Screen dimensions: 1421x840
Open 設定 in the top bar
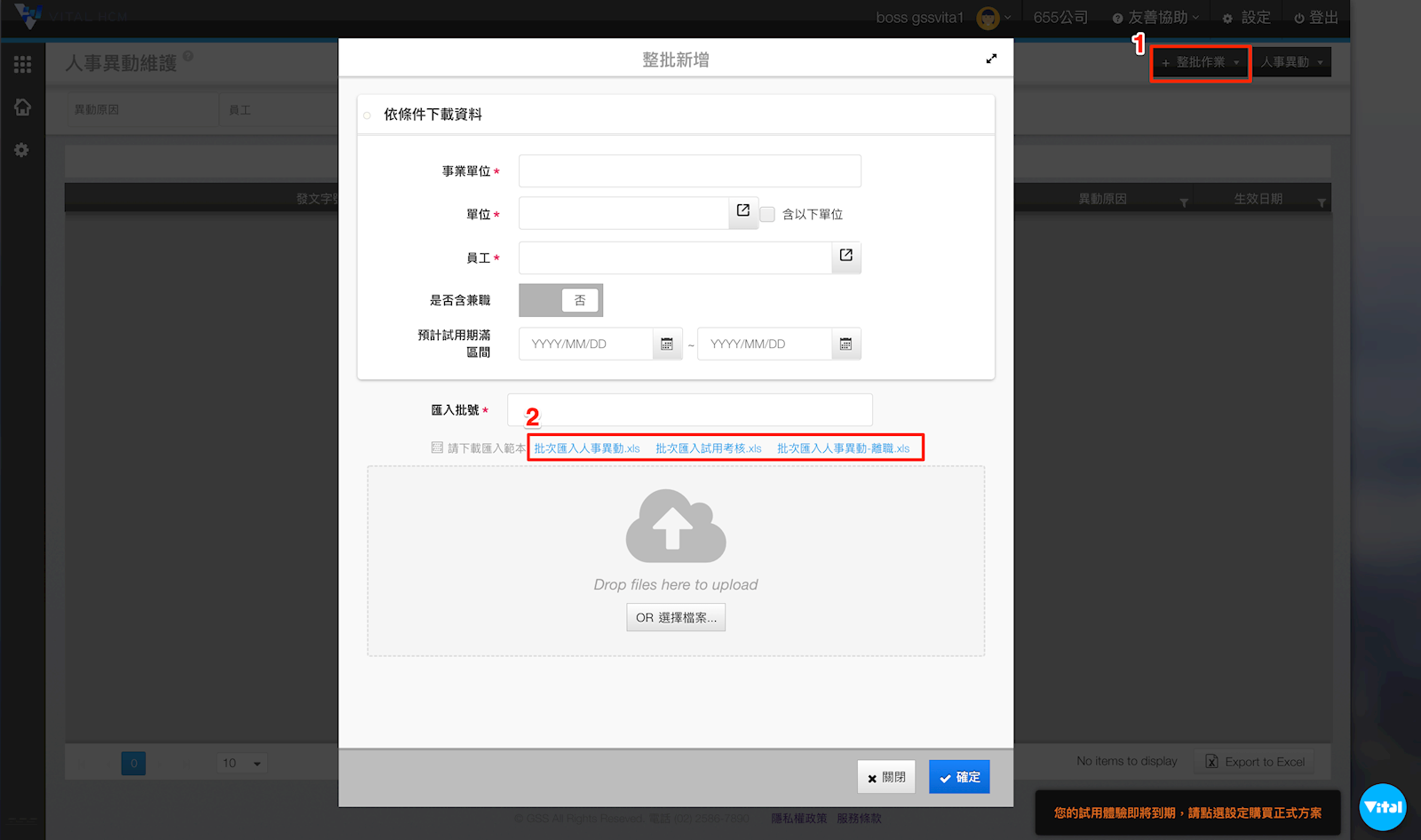click(x=1246, y=18)
